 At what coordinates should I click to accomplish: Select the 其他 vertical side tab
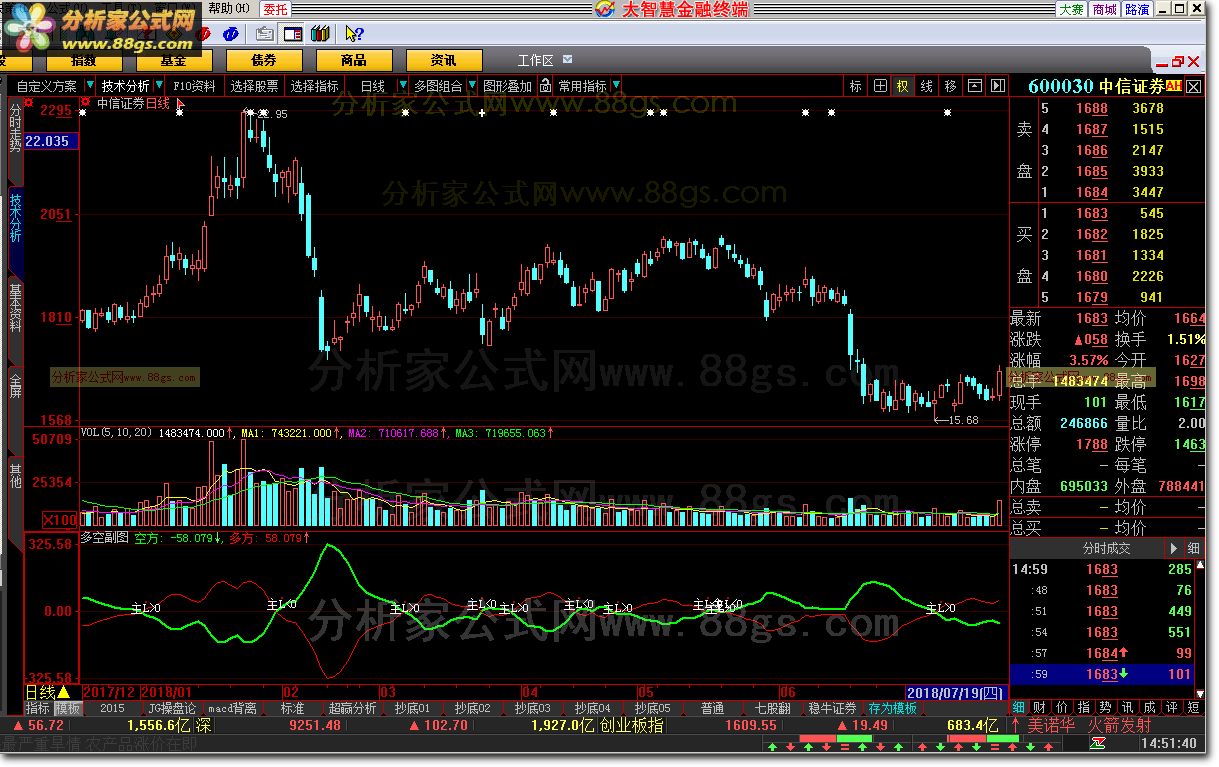pos(15,475)
